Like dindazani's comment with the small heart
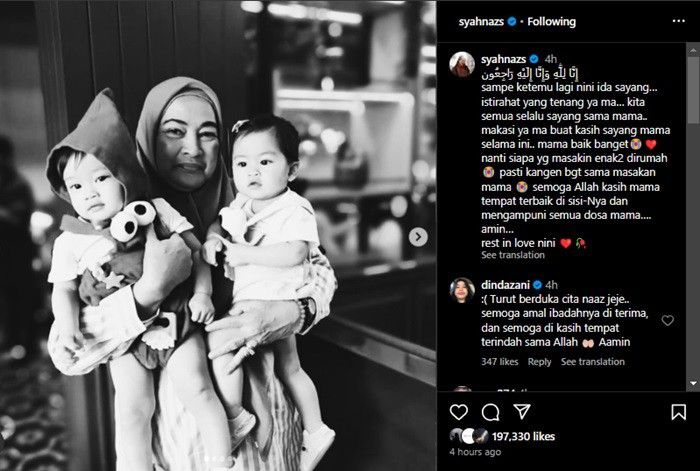This screenshot has width=700, height=471. coord(667,320)
